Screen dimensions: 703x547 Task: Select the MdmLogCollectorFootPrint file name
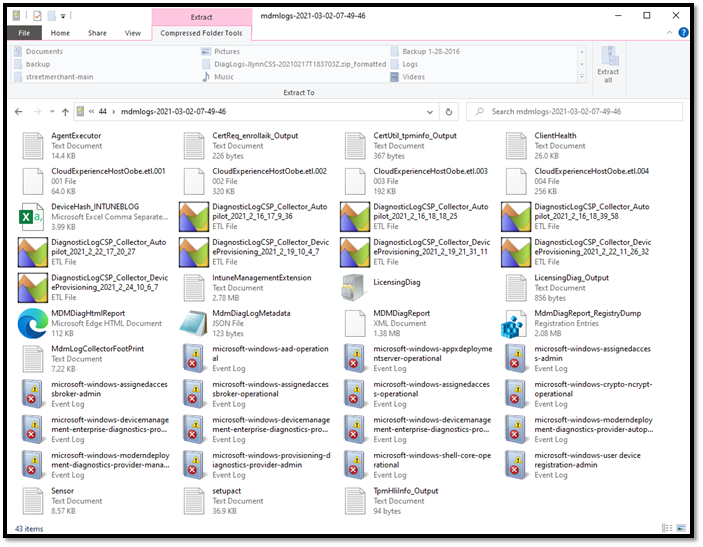coord(98,348)
